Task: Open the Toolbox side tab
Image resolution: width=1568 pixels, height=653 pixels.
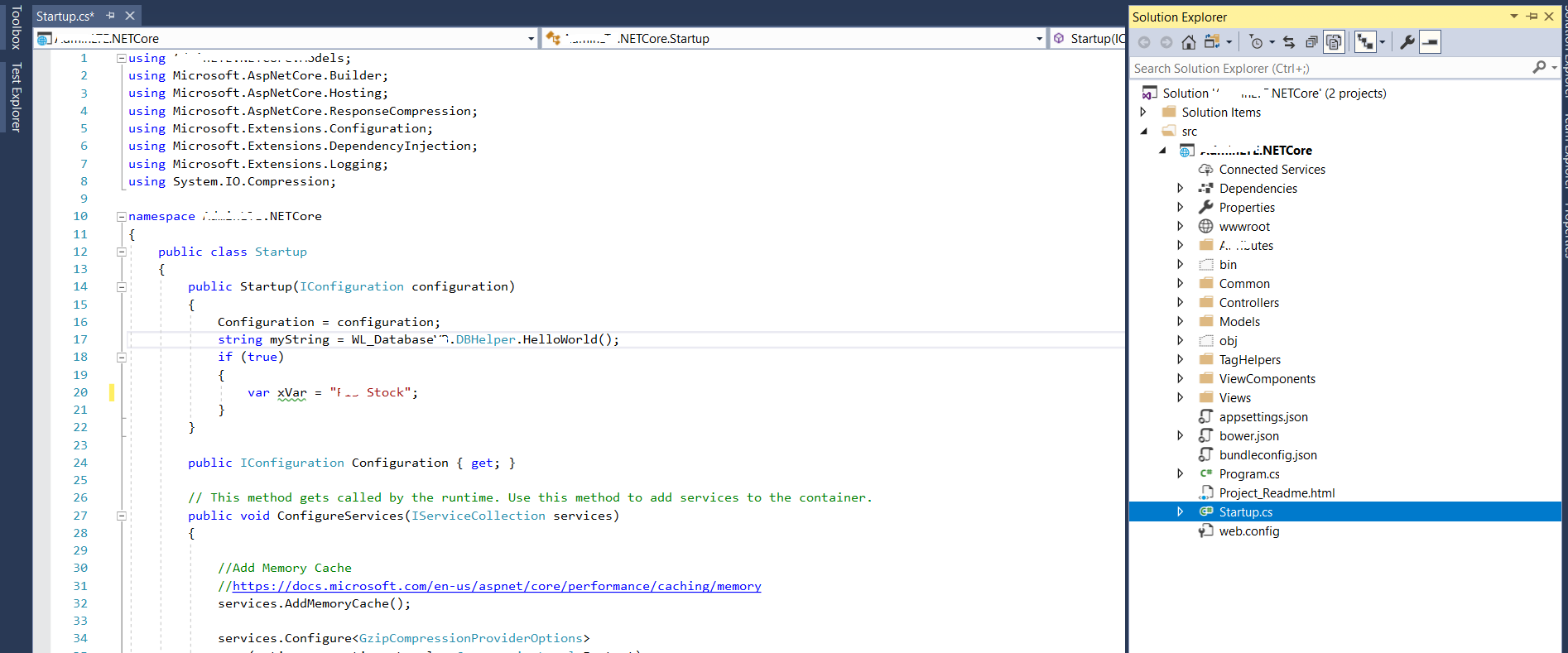Action: point(16,26)
